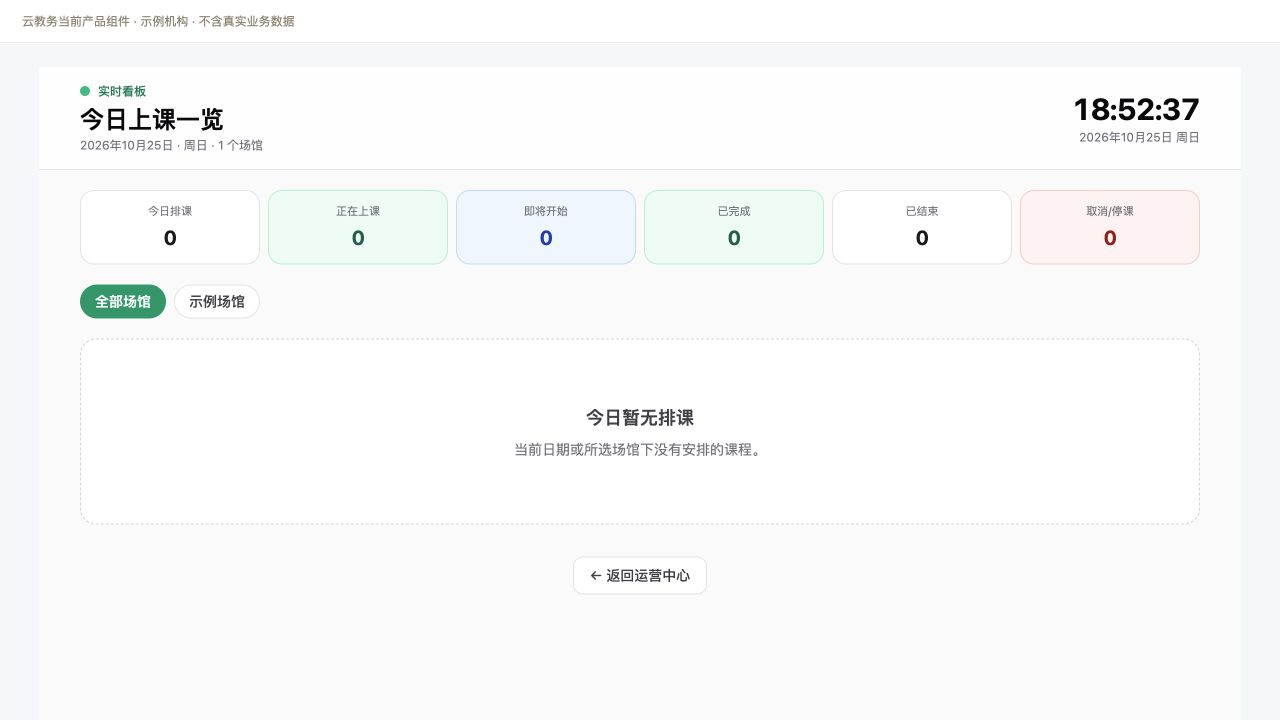
Task: Click the empty state description text
Action: click(x=640, y=450)
